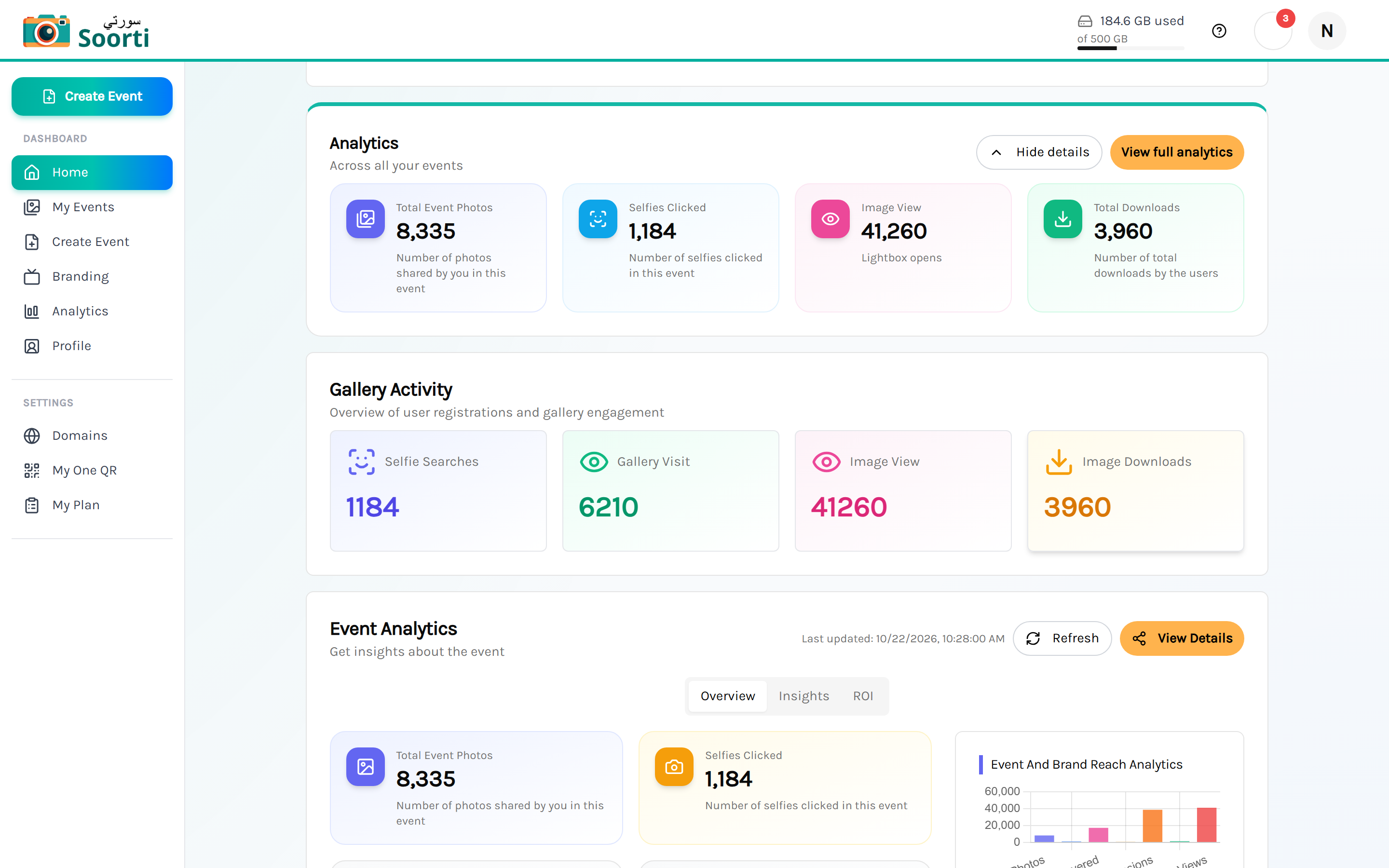Click the Selfie Searches face icon
This screenshot has height=868, width=1389.
pyautogui.click(x=362, y=461)
